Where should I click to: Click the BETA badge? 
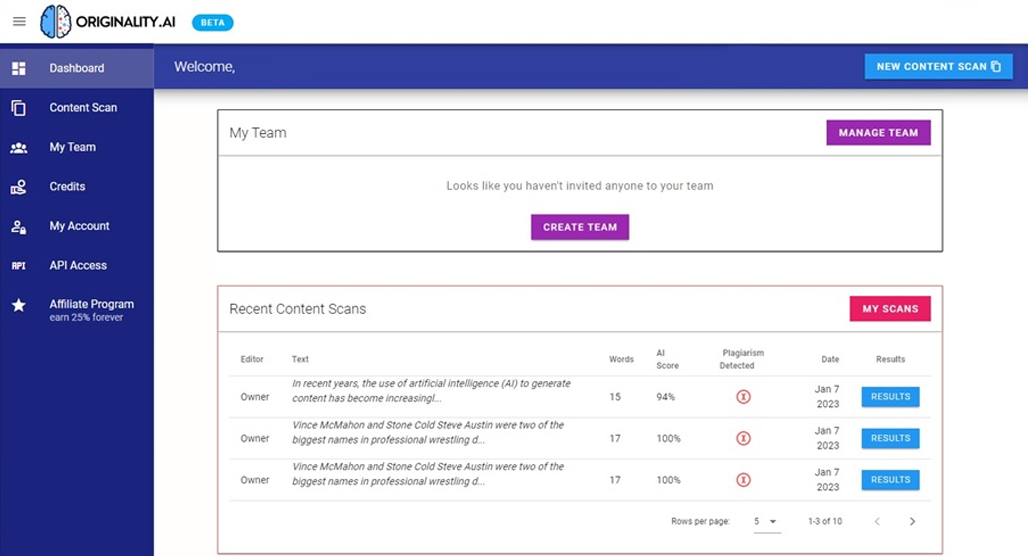212,22
